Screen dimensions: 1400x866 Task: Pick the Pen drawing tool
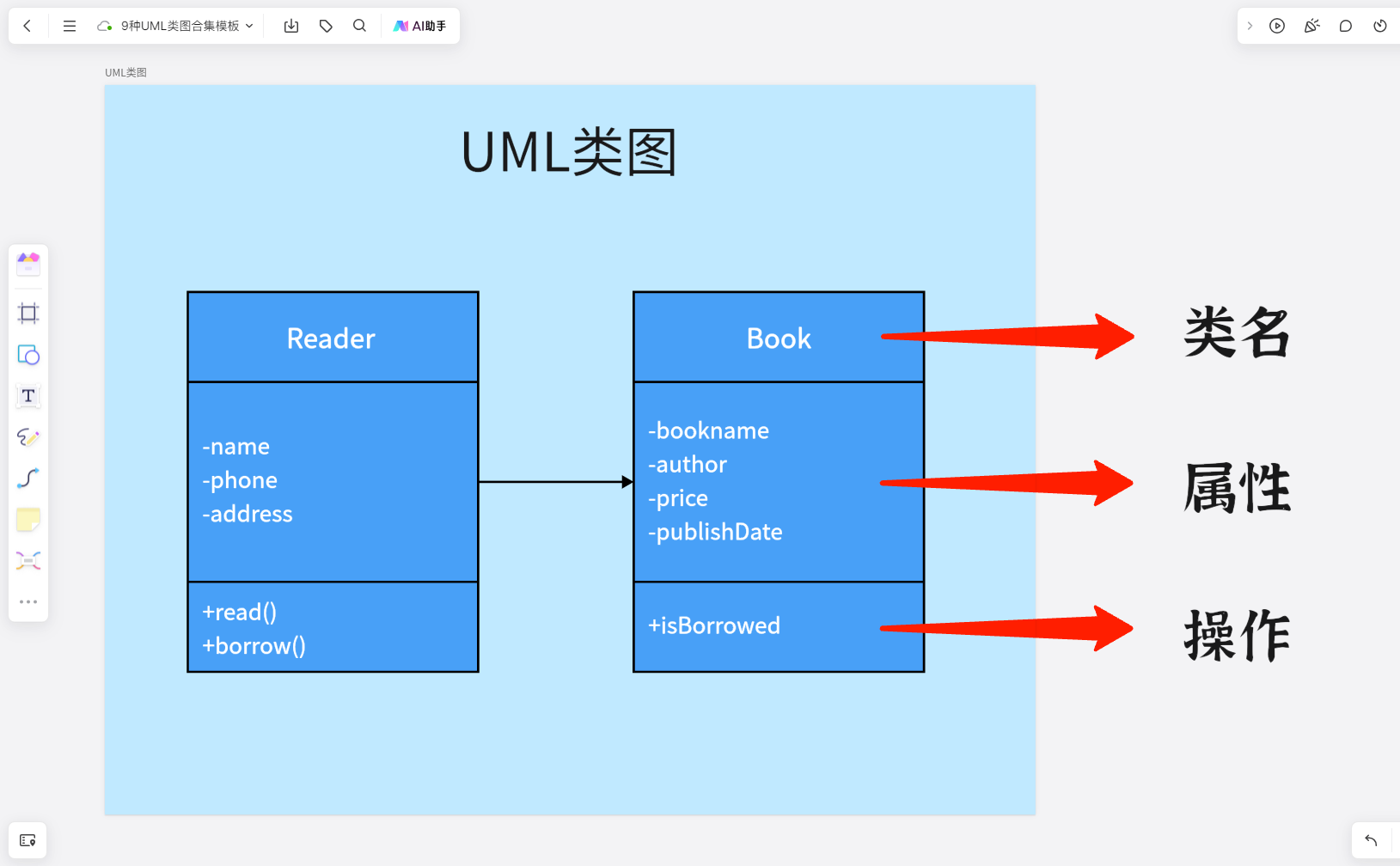tap(28, 437)
